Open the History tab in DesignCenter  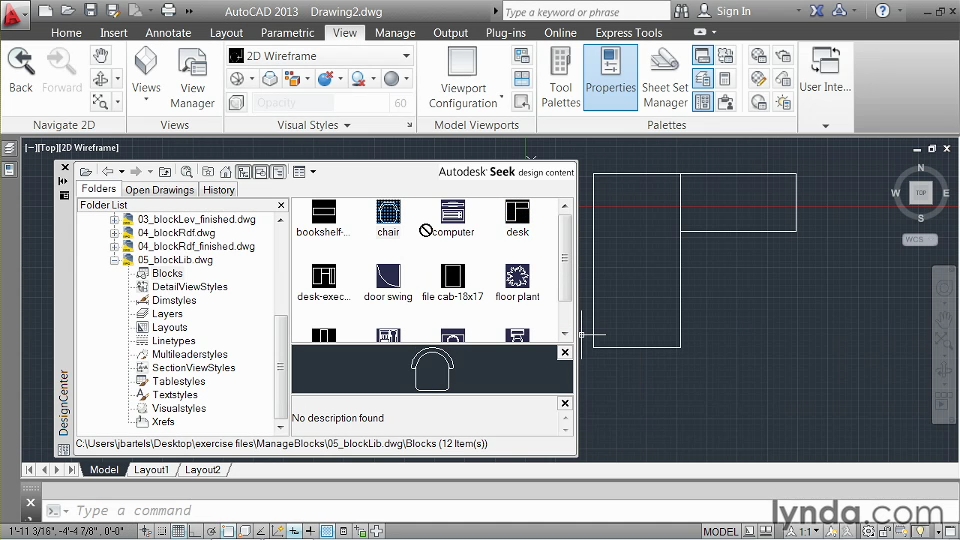(219, 190)
